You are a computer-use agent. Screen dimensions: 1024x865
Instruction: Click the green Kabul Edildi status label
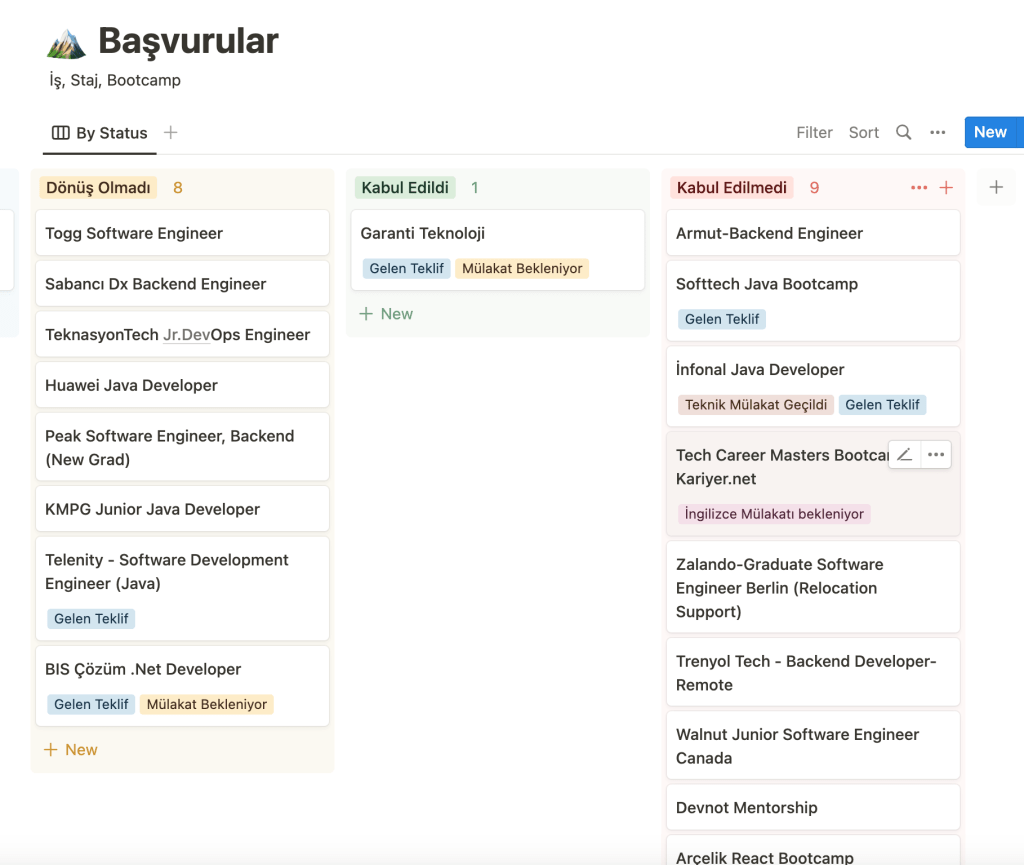pos(405,187)
